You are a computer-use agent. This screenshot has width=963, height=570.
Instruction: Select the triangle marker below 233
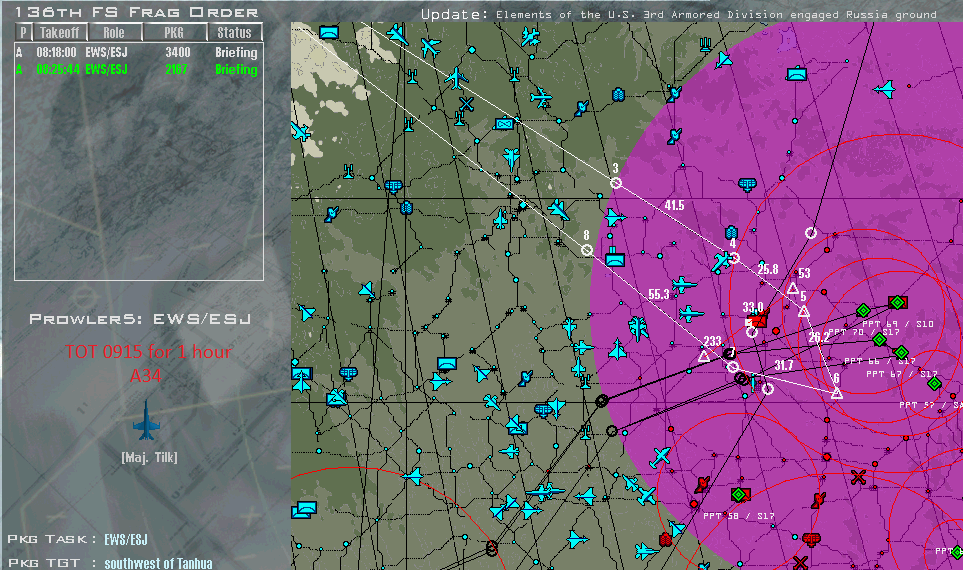tap(704, 356)
